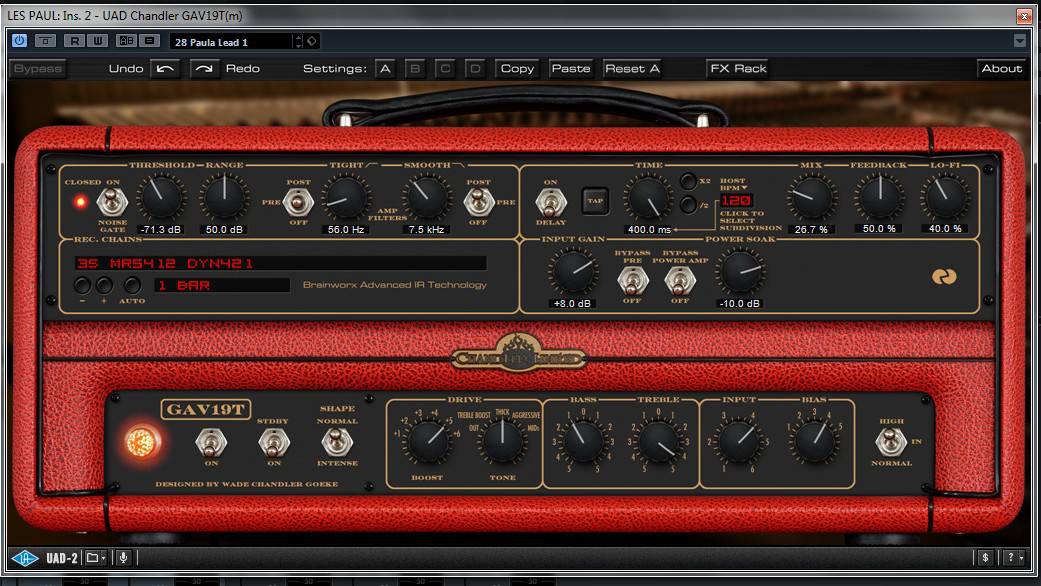Screen dimensions: 1041x586
Task: Click the Copy settings button
Action: [517, 69]
